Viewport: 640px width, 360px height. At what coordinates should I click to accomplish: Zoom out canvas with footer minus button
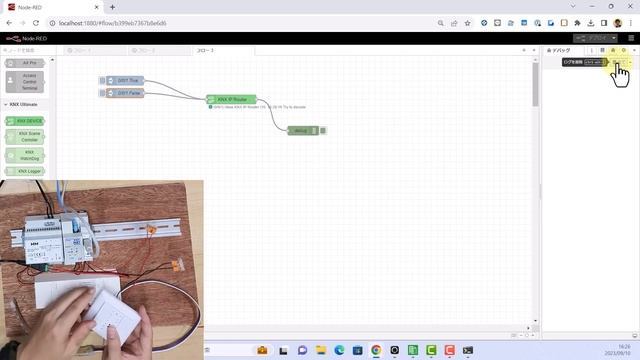(x=520, y=336)
